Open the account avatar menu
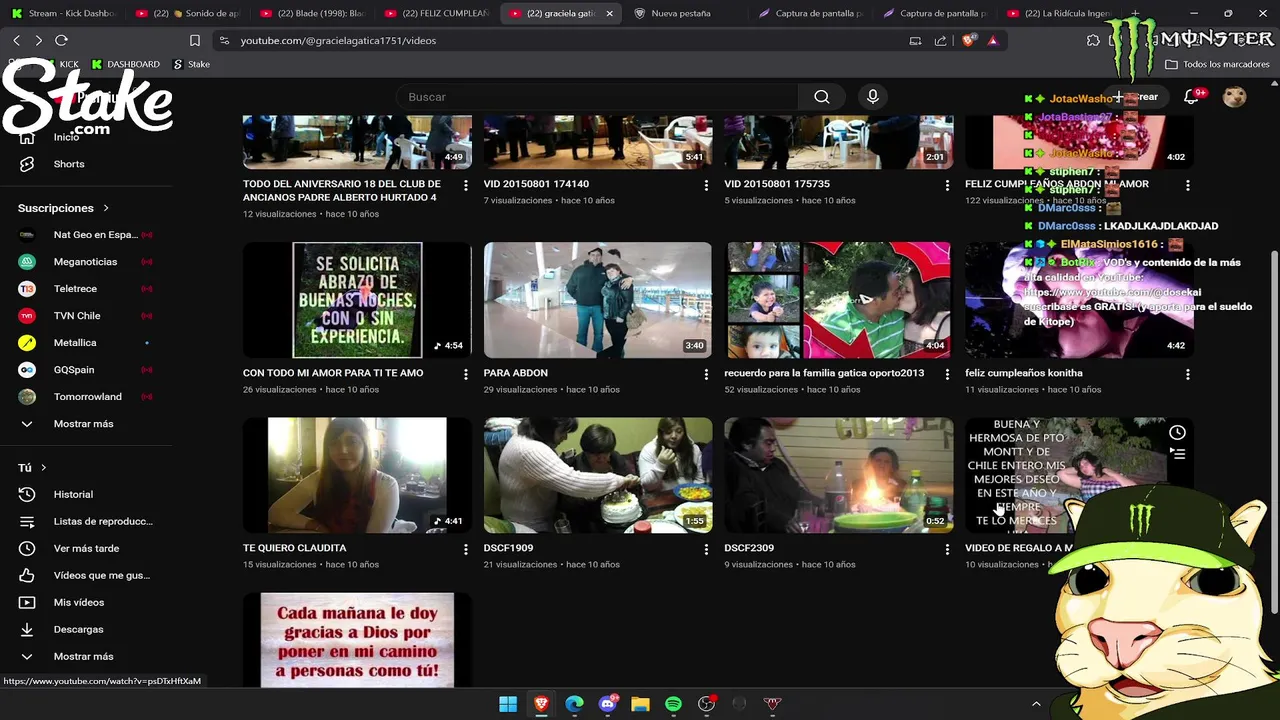Viewport: 1280px width, 720px height. [x=1234, y=97]
